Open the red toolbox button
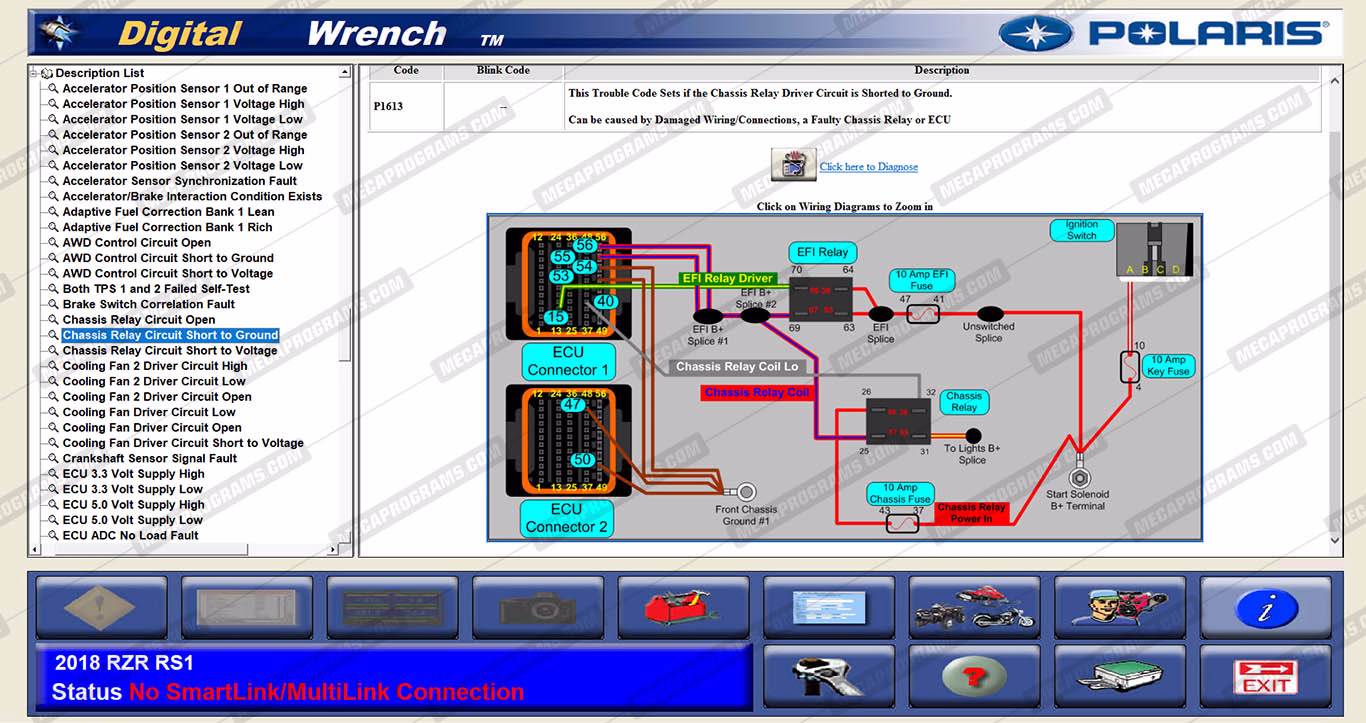 pyautogui.click(x=683, y=607)
